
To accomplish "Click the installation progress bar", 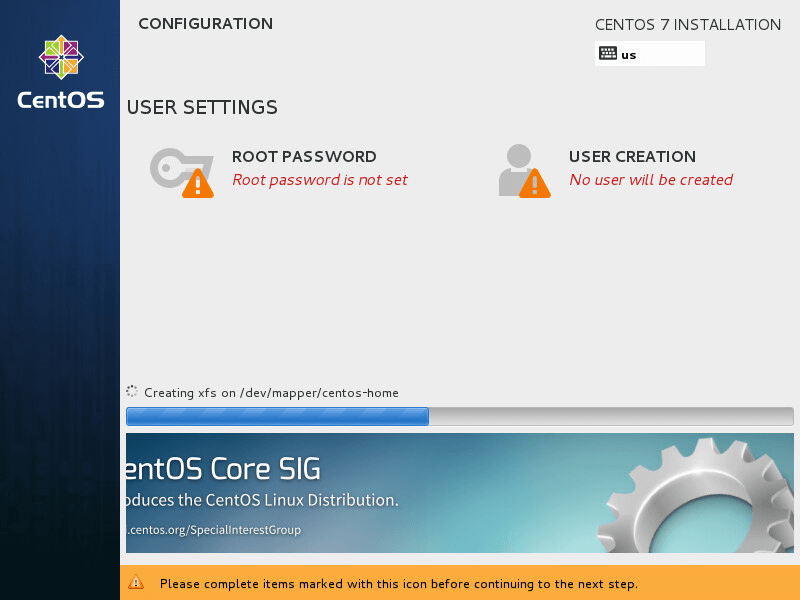I will click(460, 416).
